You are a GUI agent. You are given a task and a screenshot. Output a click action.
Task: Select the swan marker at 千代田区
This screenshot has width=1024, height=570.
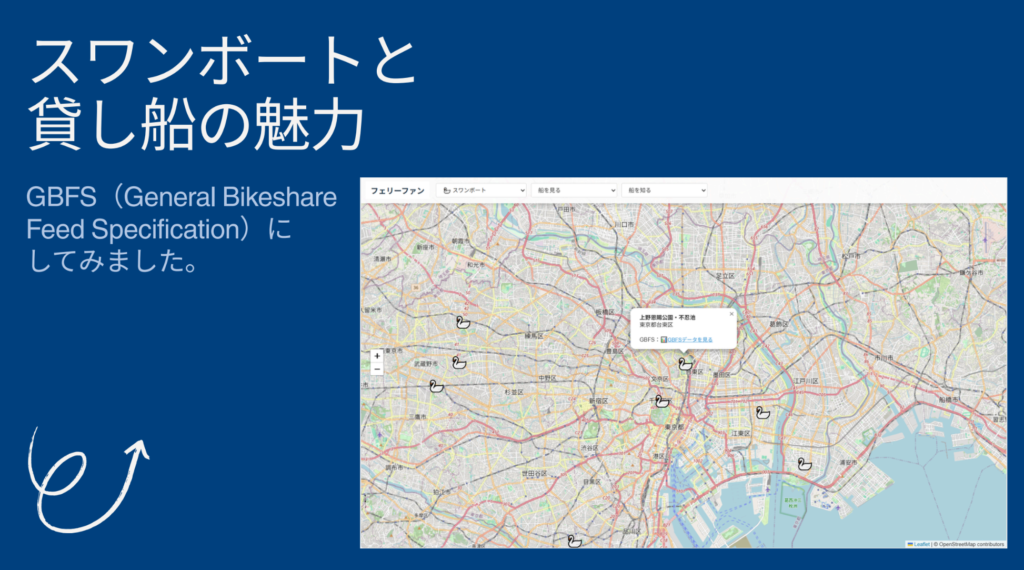(x=661, y=401)
